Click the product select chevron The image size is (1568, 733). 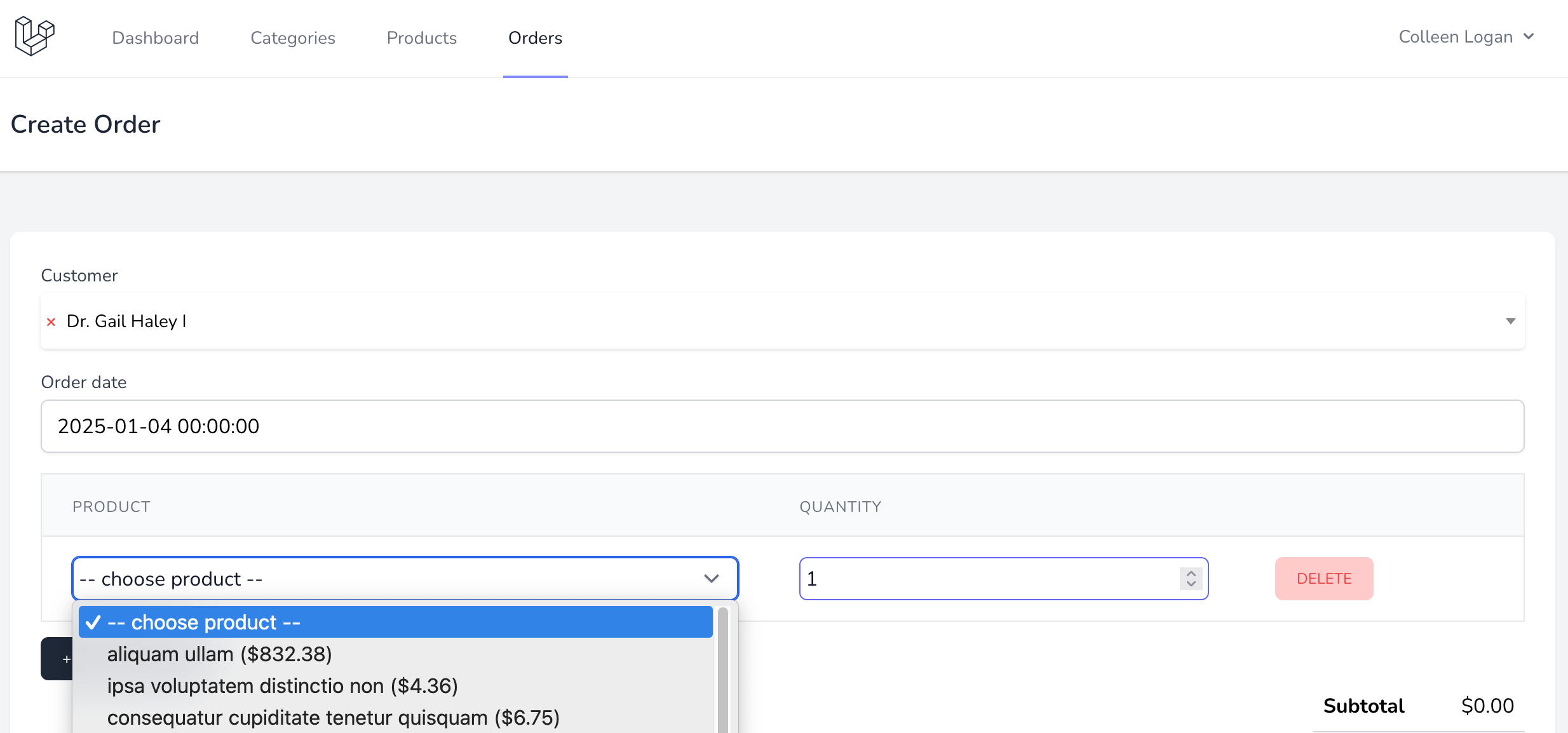(712, 579)
